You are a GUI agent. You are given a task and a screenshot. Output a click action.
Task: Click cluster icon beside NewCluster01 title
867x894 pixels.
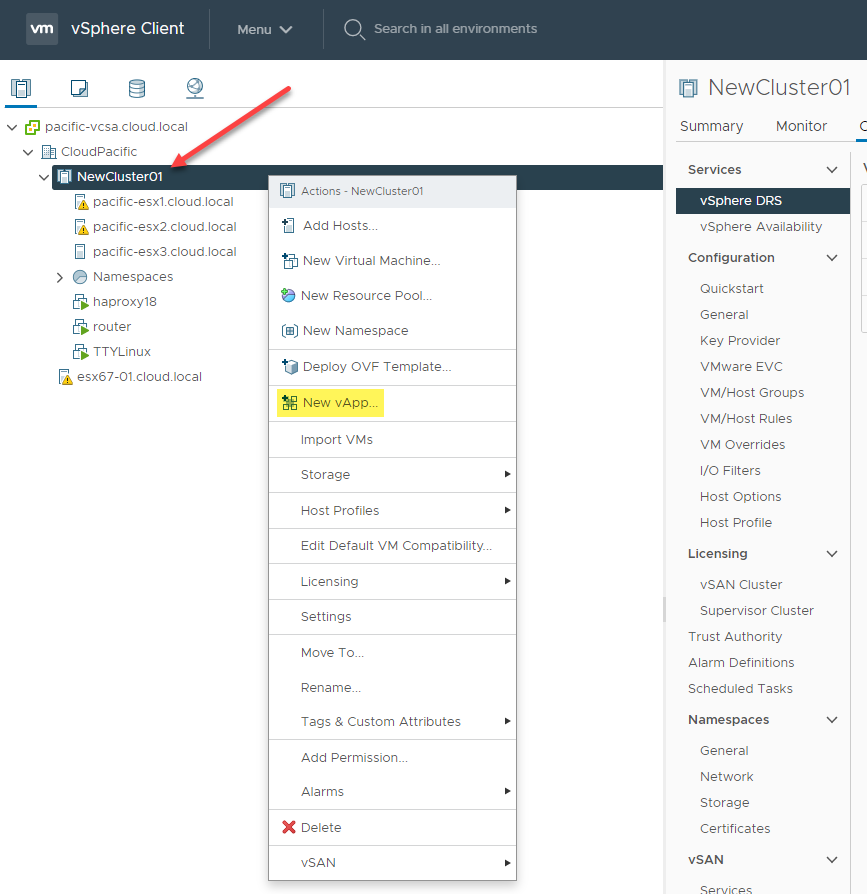[x=688, y=88]
